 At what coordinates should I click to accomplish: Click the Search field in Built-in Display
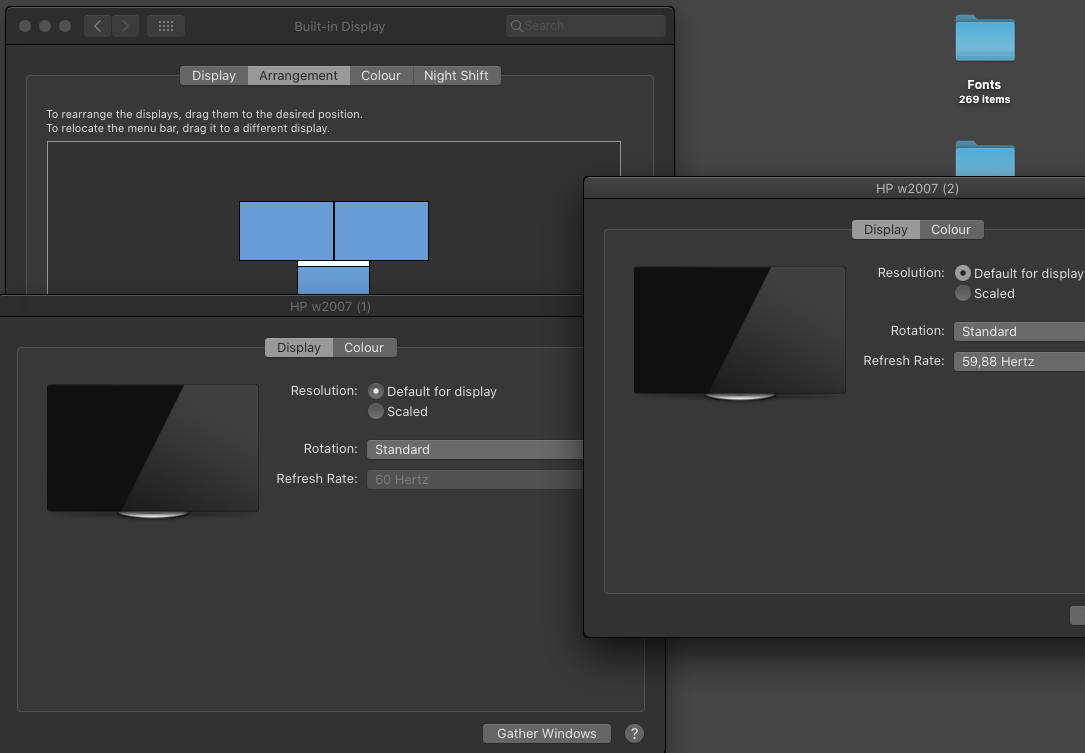(x=585, y=26)
